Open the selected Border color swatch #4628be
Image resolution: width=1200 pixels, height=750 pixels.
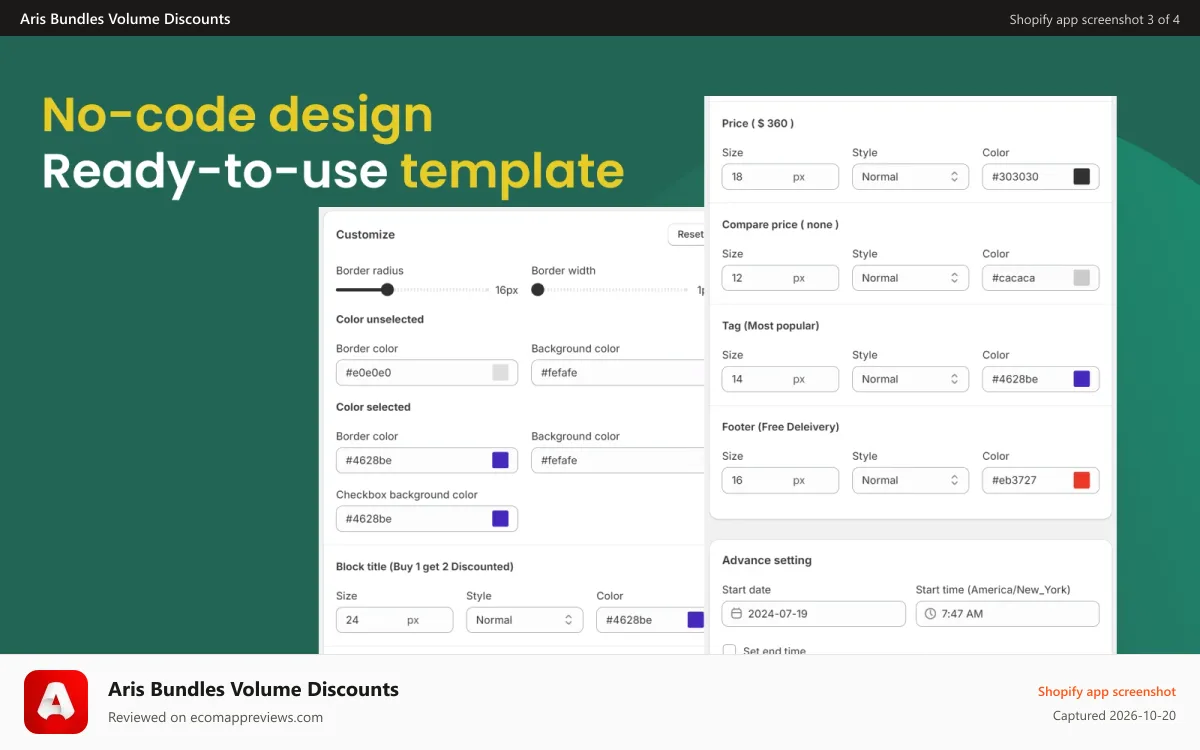500,460
